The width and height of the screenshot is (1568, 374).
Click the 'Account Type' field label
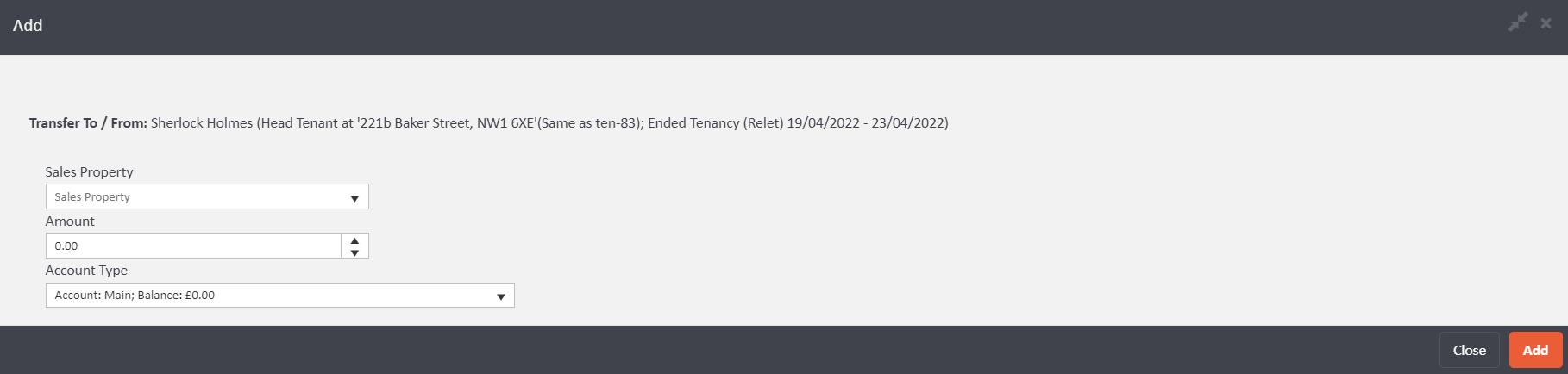86,271
